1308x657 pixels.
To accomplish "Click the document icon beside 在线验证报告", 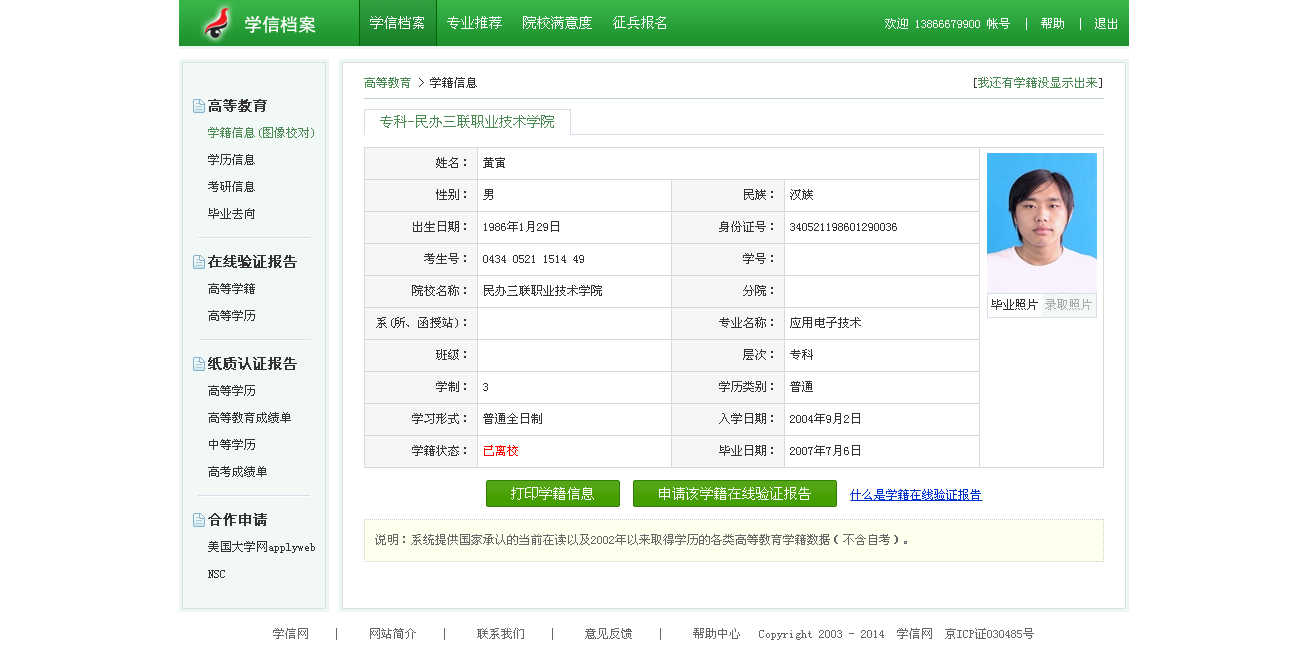I will (x=199, y=262).
